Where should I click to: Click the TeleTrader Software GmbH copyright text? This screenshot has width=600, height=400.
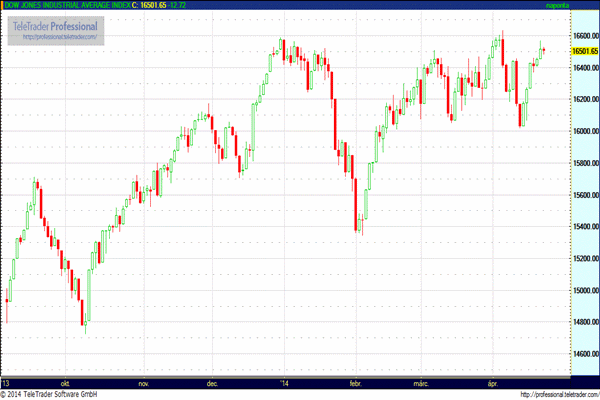point(49,394)
